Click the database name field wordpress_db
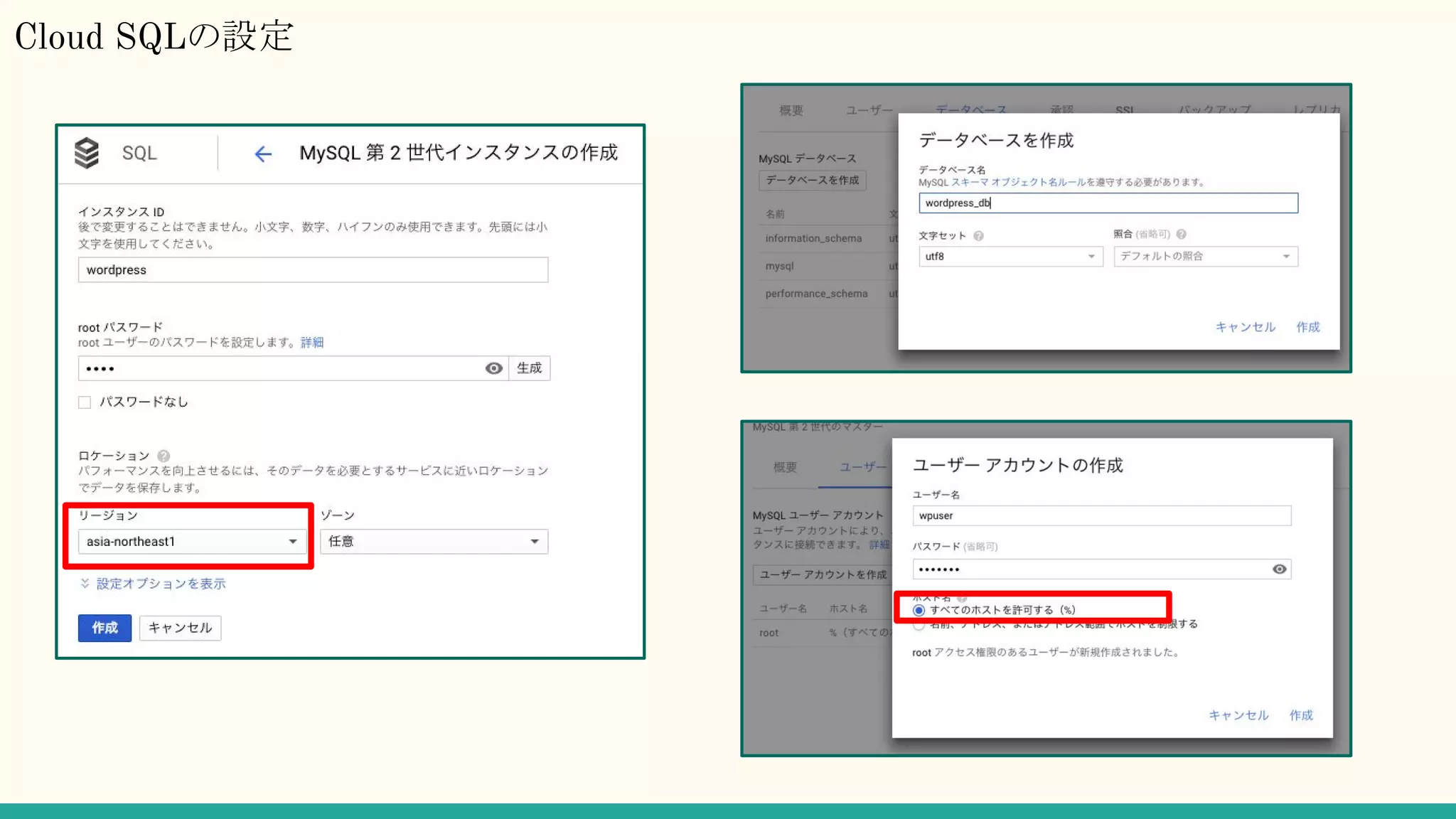This screenshot has height=819, width=1456. [1108, 203]
